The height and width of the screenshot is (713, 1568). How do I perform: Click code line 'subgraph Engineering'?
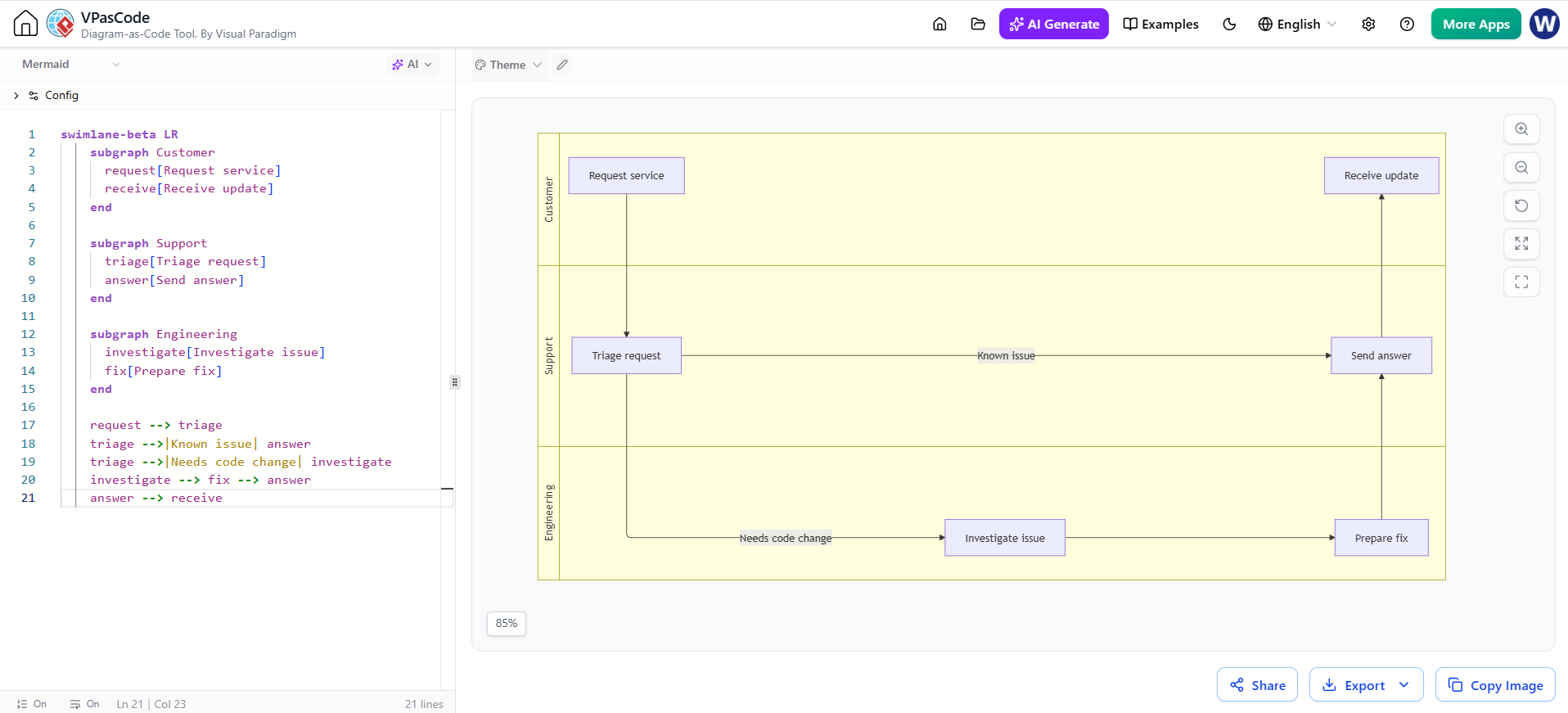point(164,334)
